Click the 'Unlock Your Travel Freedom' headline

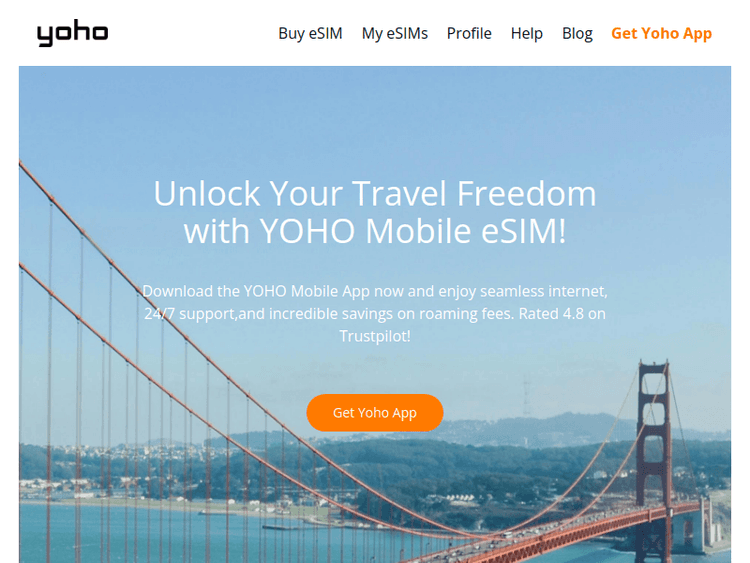[x=375, y=194]
